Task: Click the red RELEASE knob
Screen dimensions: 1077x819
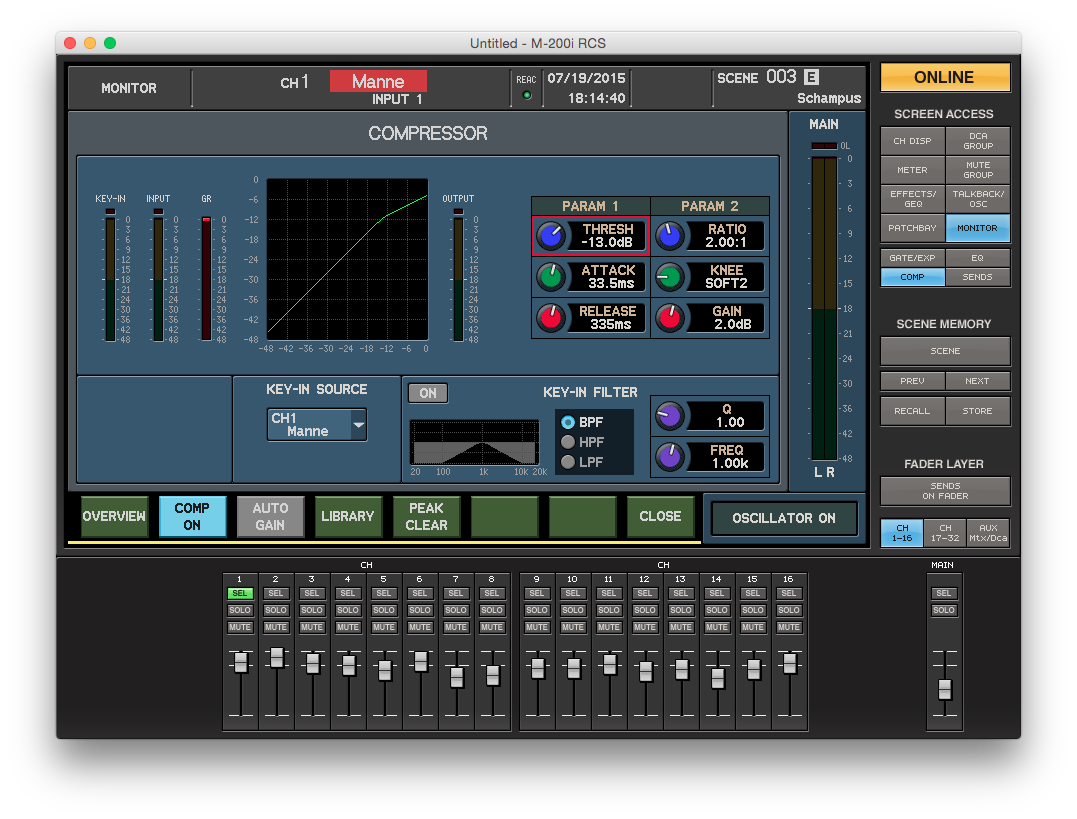Action: 551,318
